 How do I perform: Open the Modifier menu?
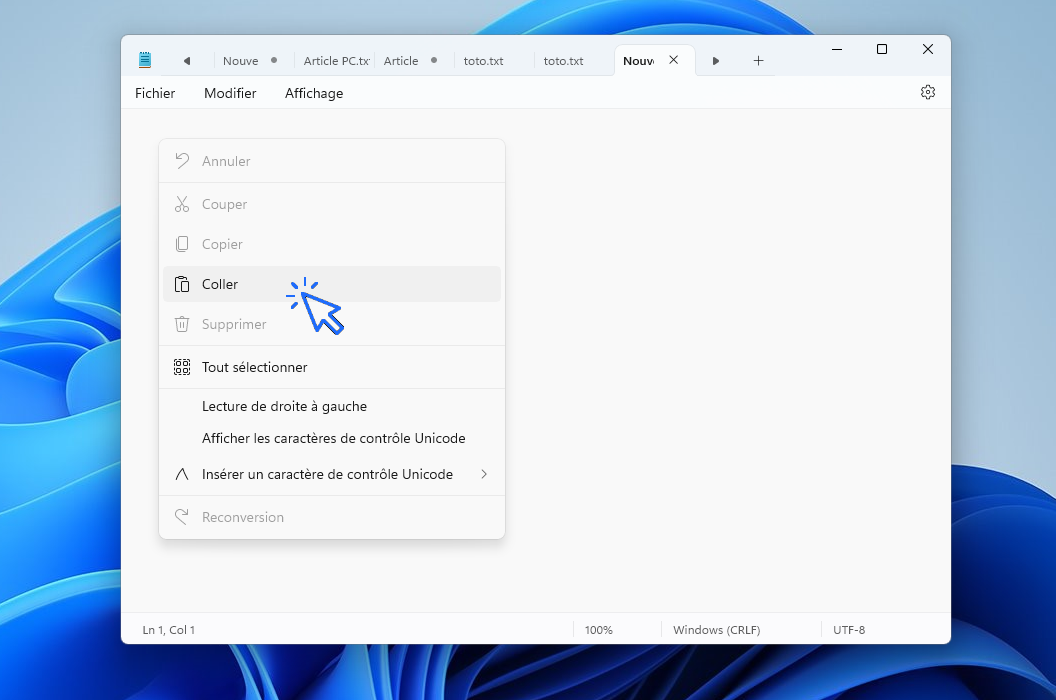[230, 93]
